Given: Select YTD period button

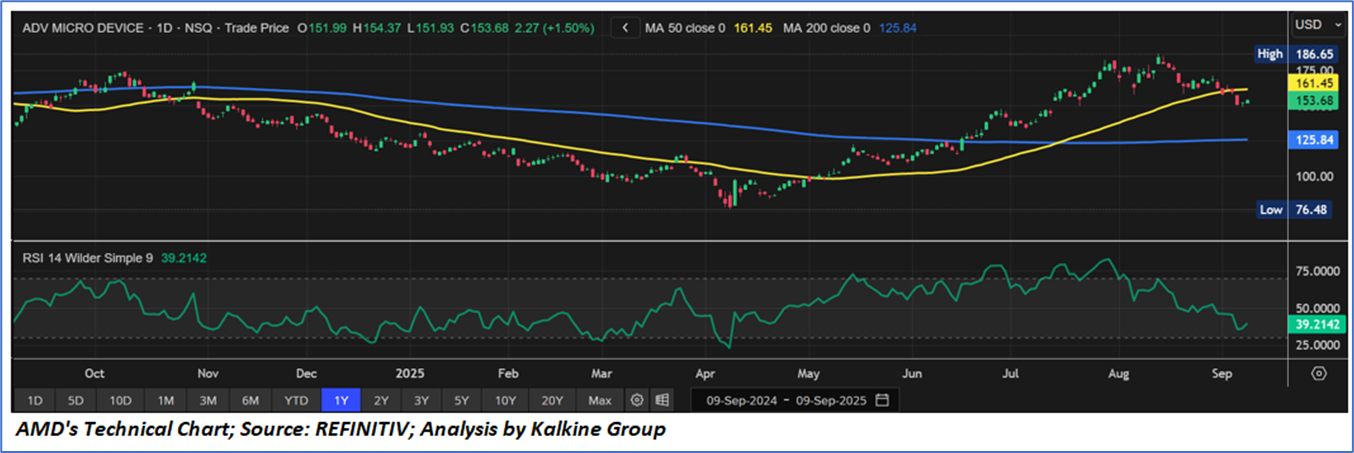Looking at the screenshot, I should tap(295, 400).
